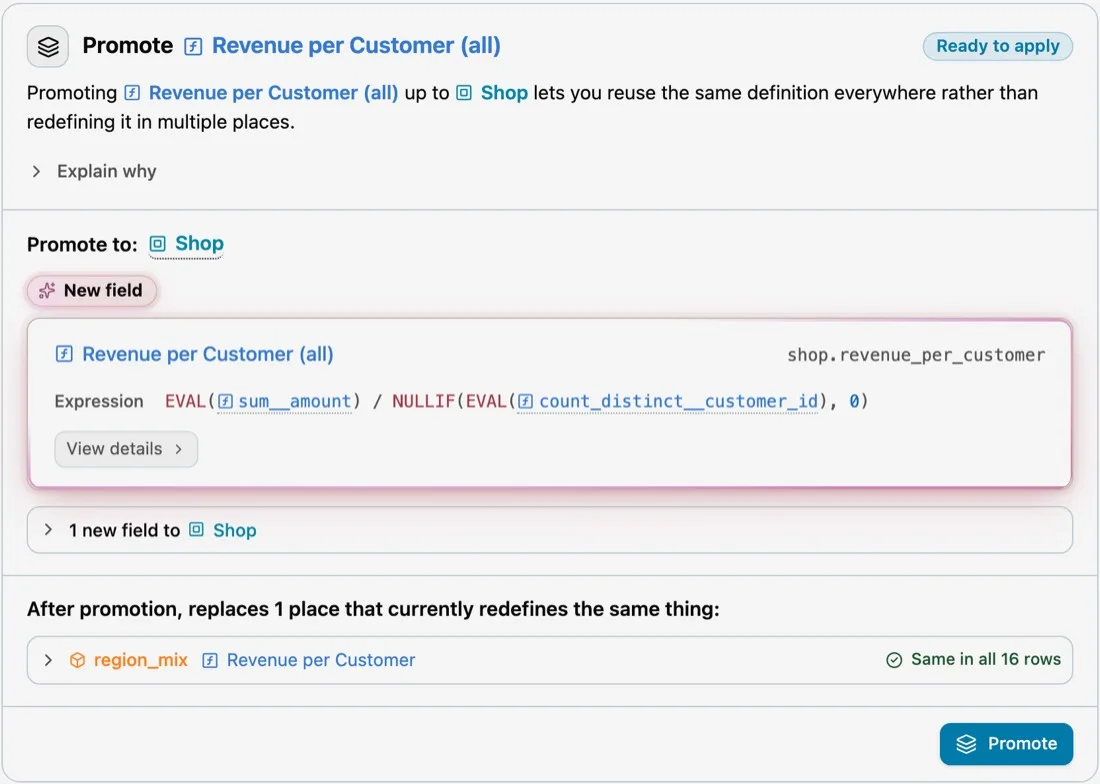
Task: Click the function icon next to header Revenue per Customer (all)
Action: (193, 46)
